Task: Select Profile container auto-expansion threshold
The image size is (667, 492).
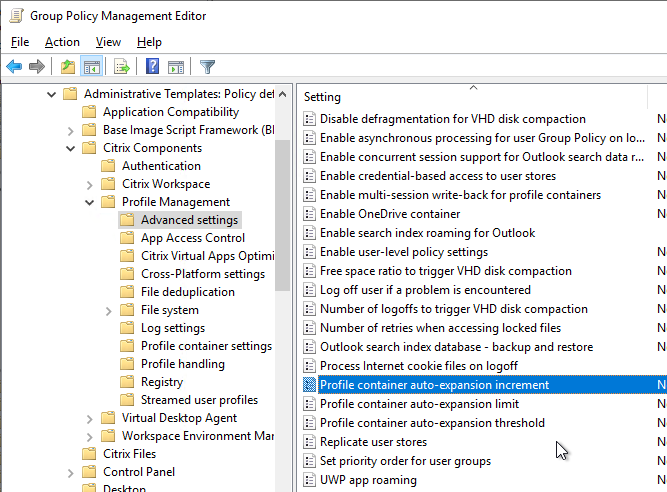Action: click(x=432, y=423)
